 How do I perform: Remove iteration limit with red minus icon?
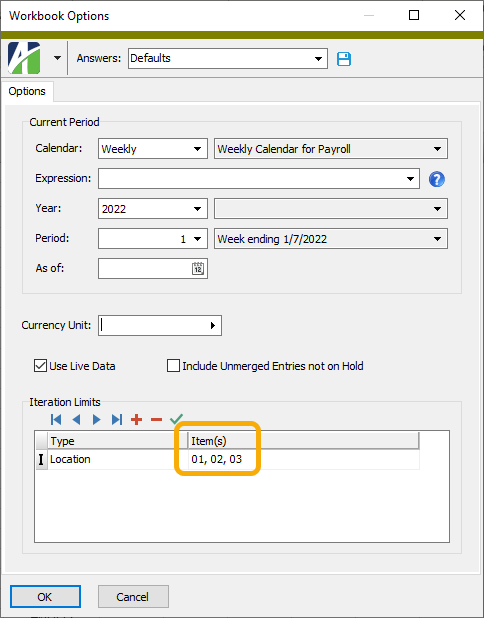click(x=156, y=419)
